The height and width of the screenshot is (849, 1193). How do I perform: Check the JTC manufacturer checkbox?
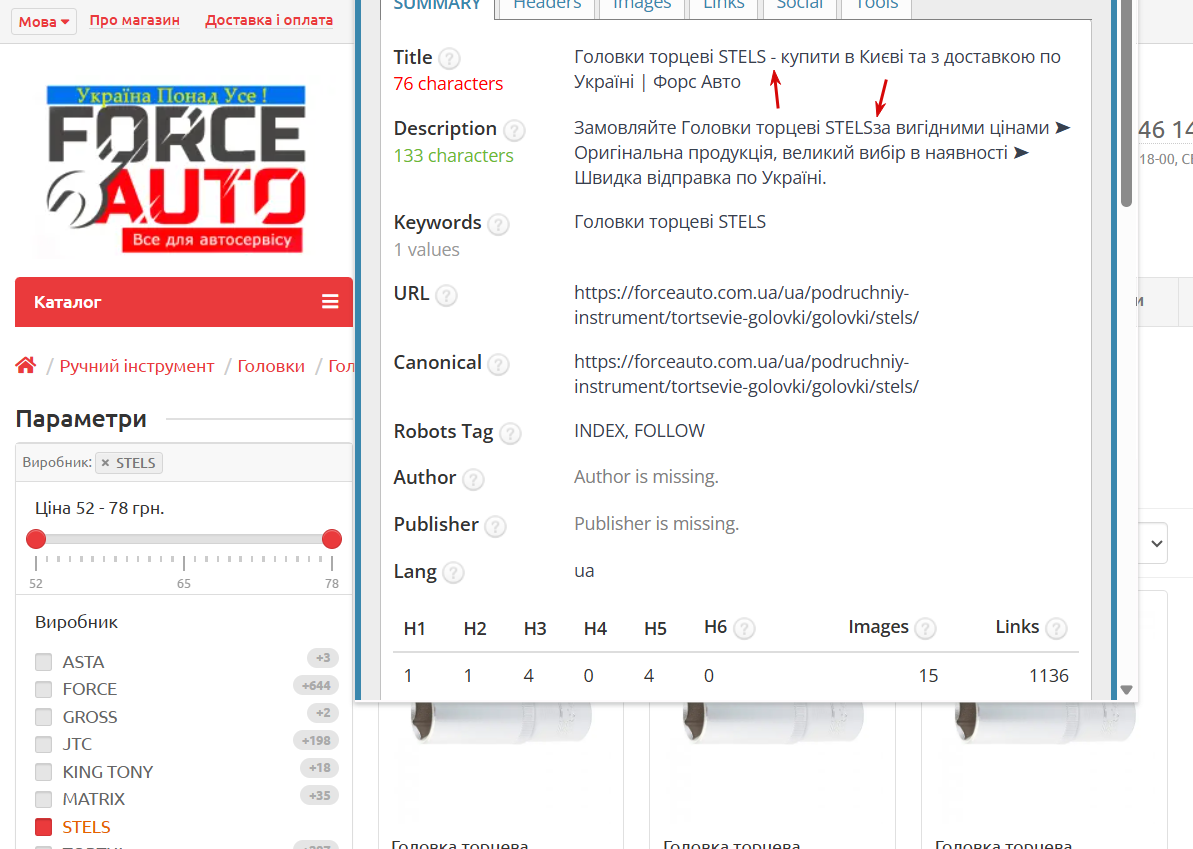tap(43, 744)
